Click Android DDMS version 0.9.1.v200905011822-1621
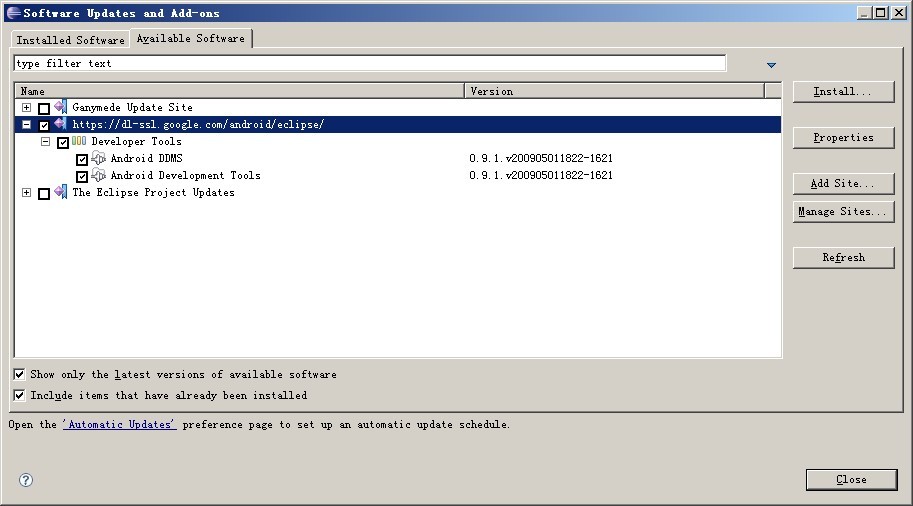Viewport: 913px width, 506px height. click(541, 158)
